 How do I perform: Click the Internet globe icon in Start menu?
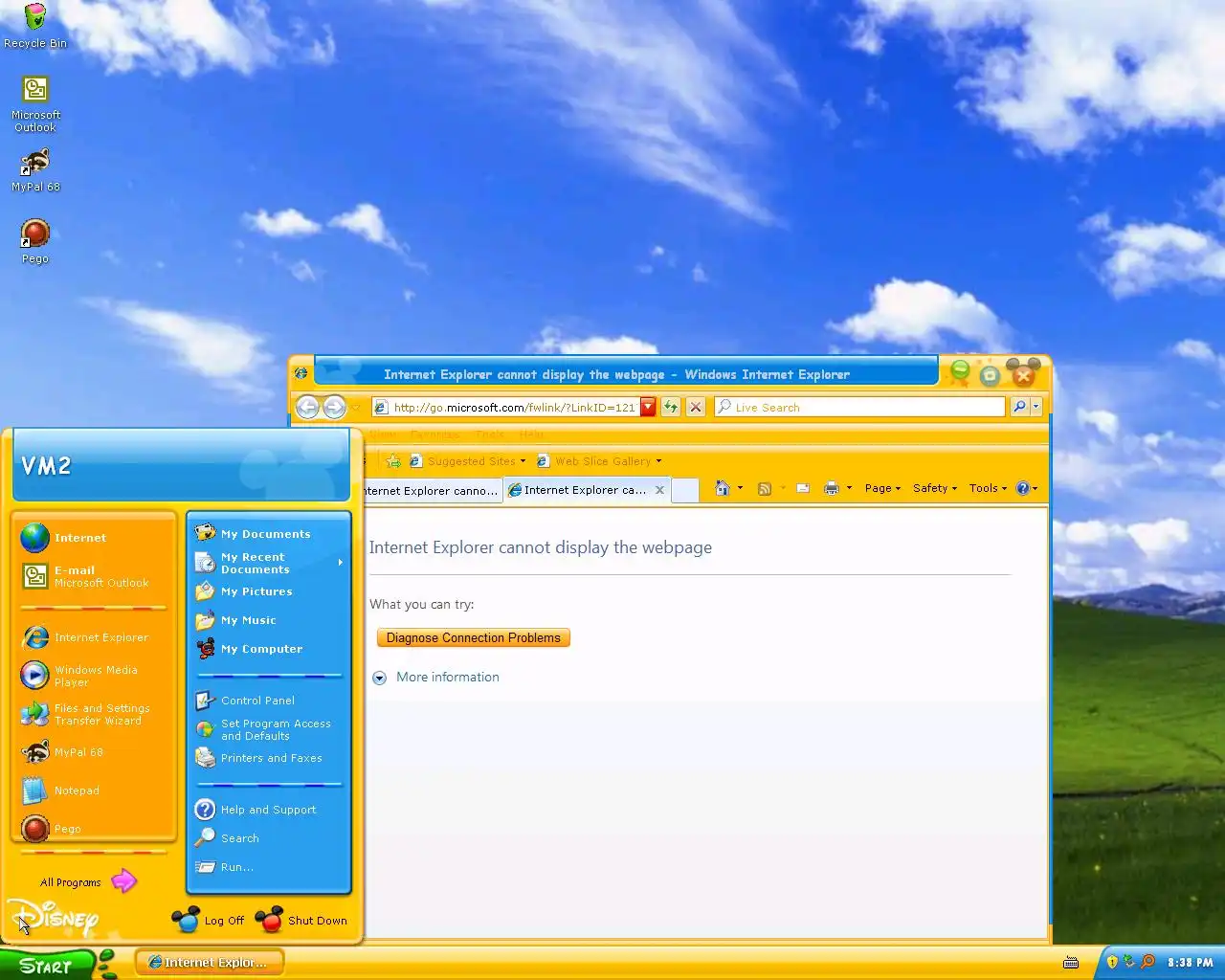pyautogui.click(x=35, y=538)
